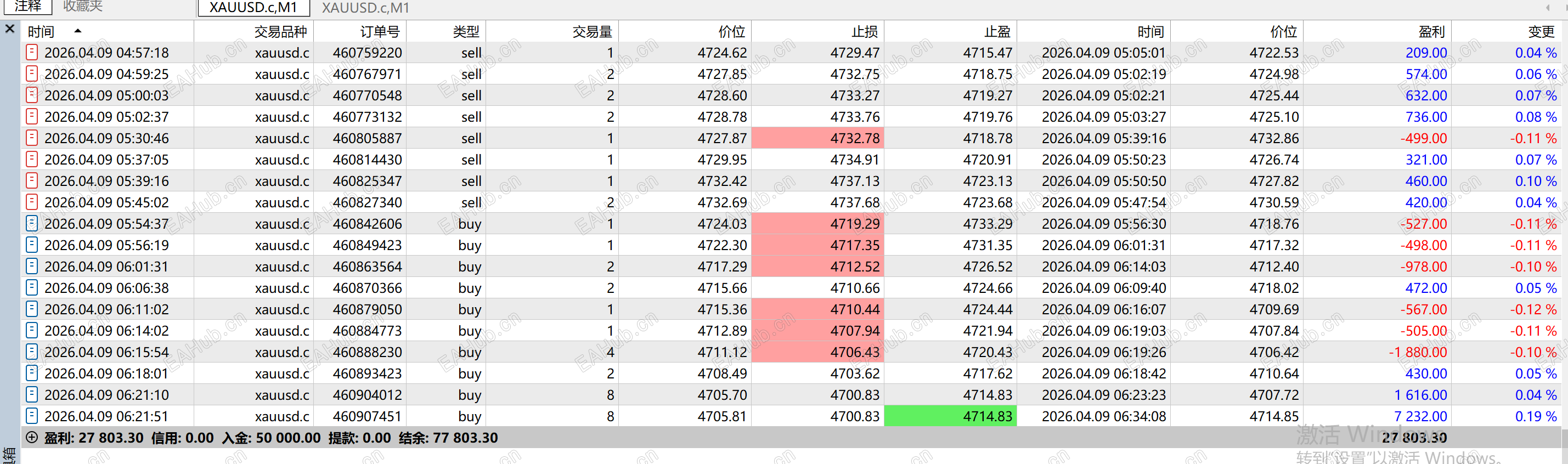Viewport: 1568px width, 464px height.
Task: Click the sell order icon for 460805887
Action: click(x=32, y=138)
